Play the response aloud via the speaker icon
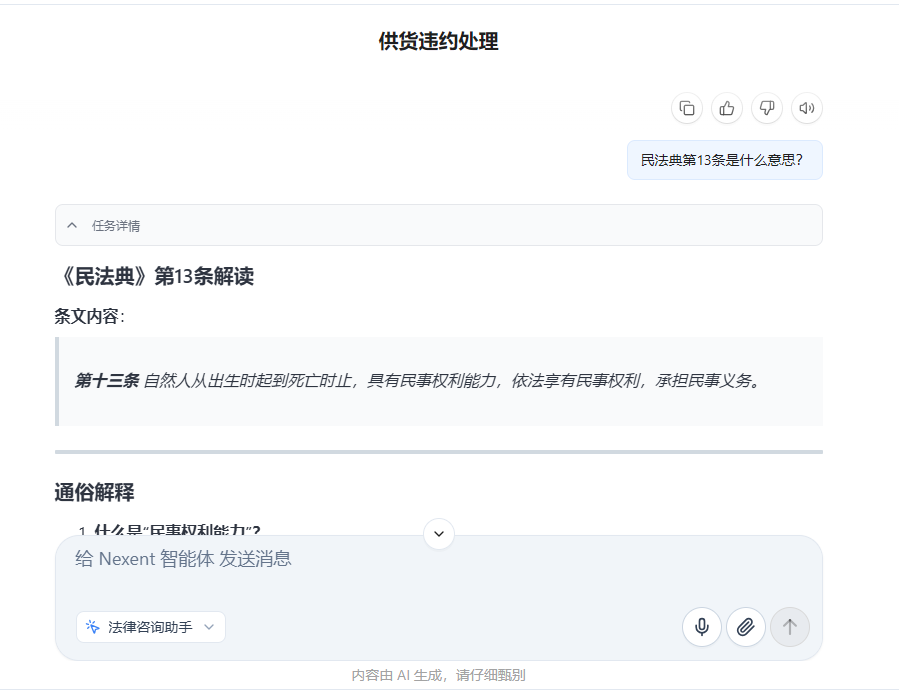899x694 pixels. [807, 108]
